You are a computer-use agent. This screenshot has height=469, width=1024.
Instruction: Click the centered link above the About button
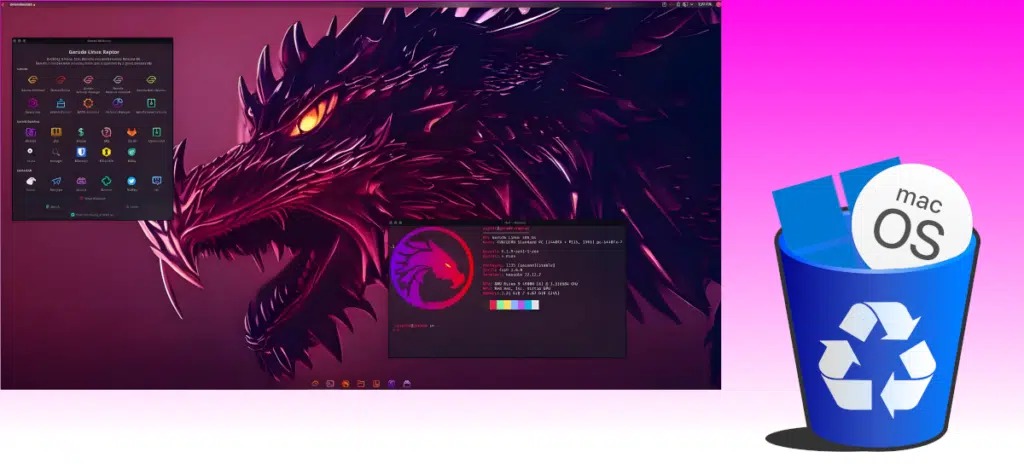point(92,198)
